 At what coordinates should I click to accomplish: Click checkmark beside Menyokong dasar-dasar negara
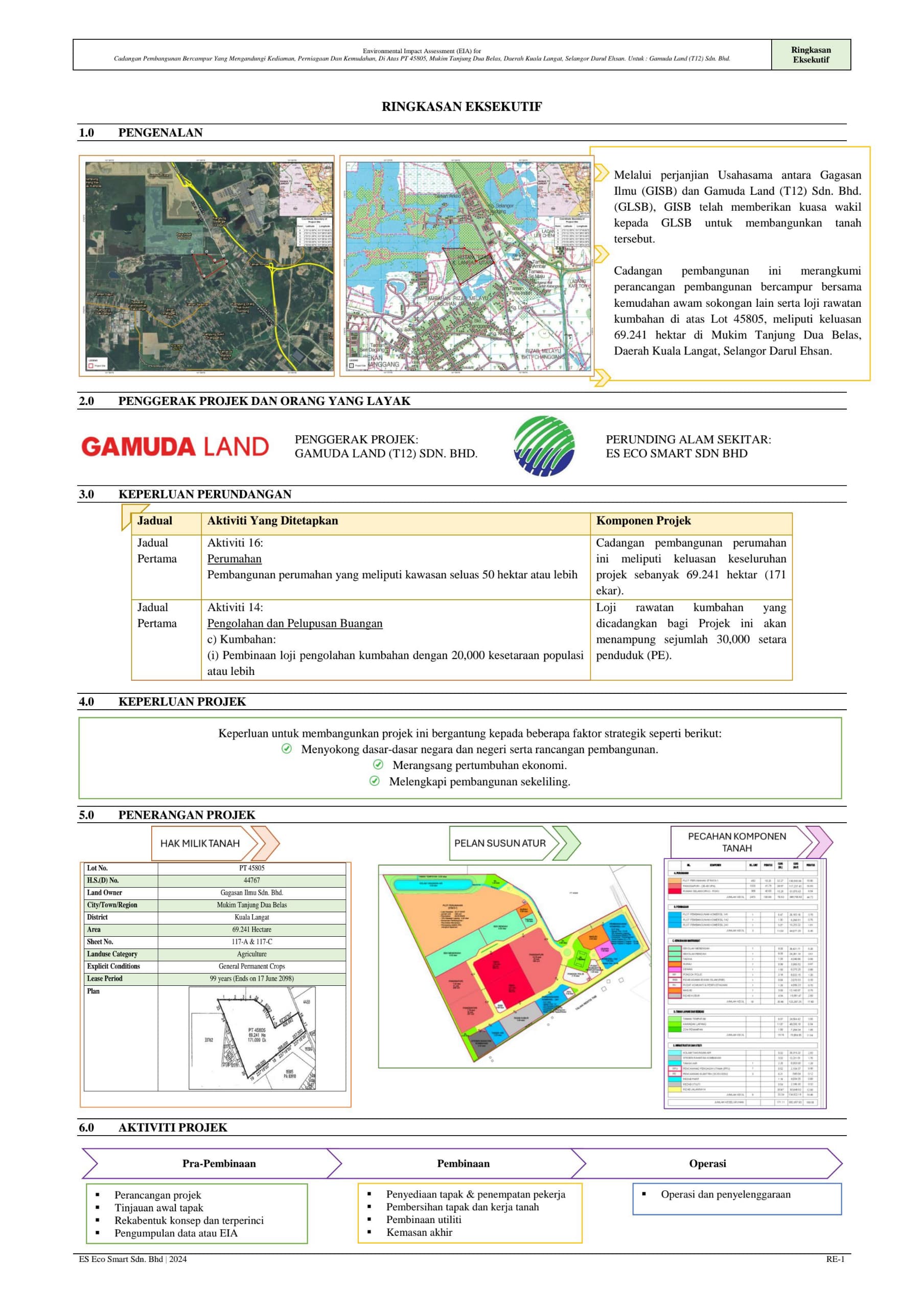(x=287, y=749)
